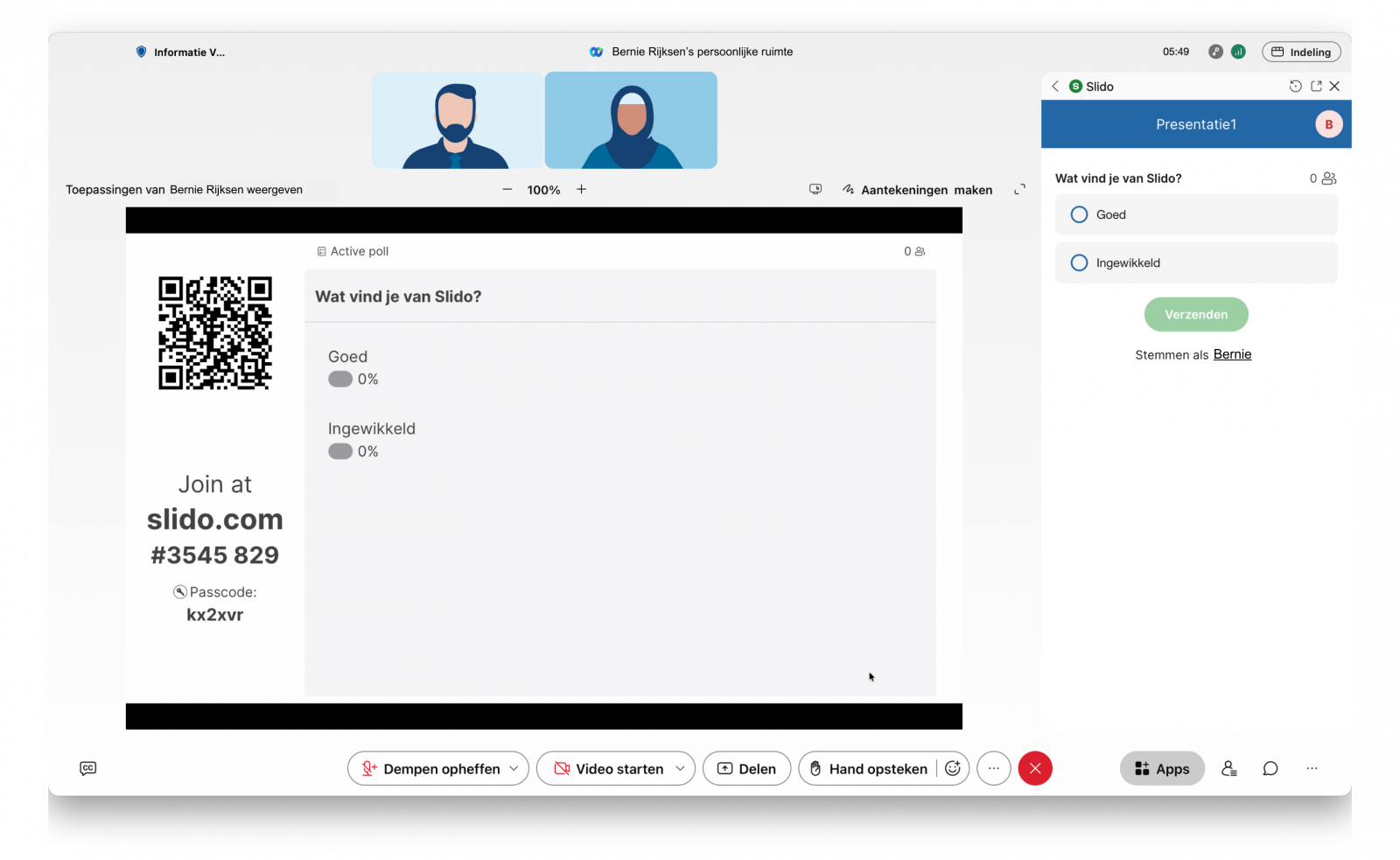The width and height of the screenshot is (1400, 860).
Task: Open the microphone options dropdown
Action: tap(513, 768)
